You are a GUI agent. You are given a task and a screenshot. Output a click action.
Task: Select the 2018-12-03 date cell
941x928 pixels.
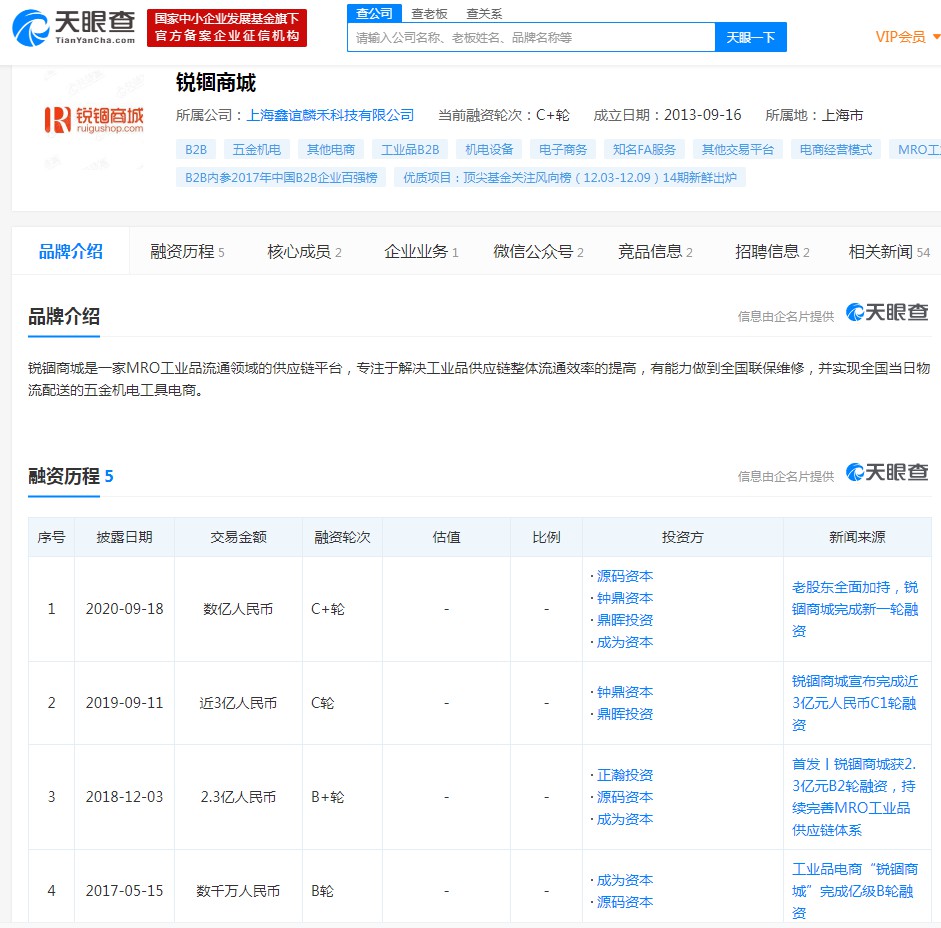(x=124, y=797)
